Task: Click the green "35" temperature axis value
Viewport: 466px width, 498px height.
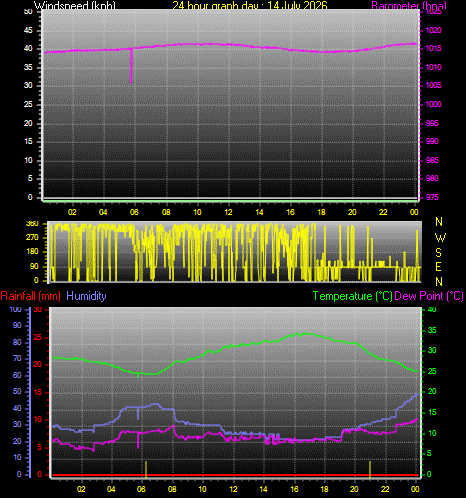Action: (x=432, y=330)
